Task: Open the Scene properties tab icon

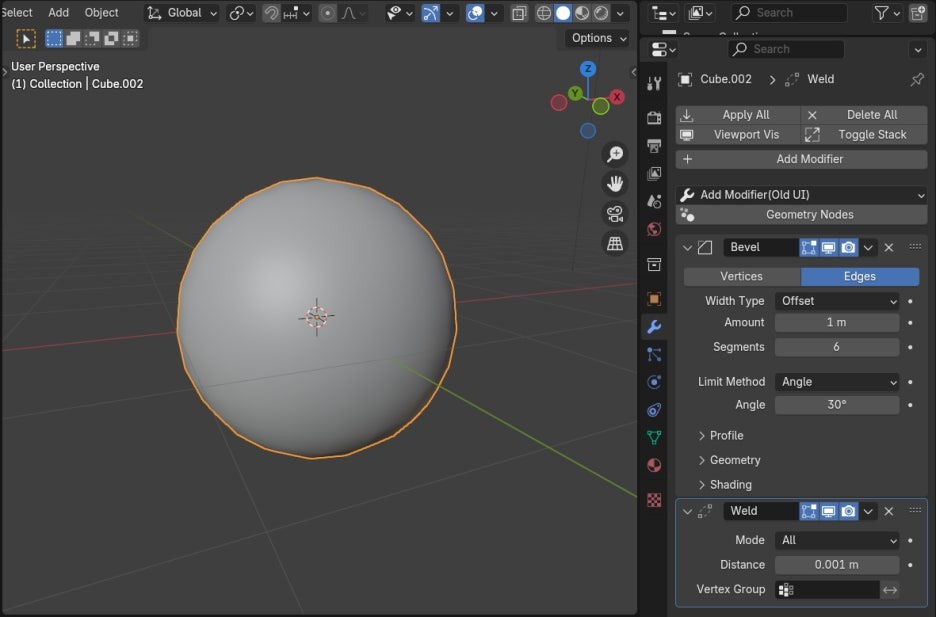Action: 654,202
